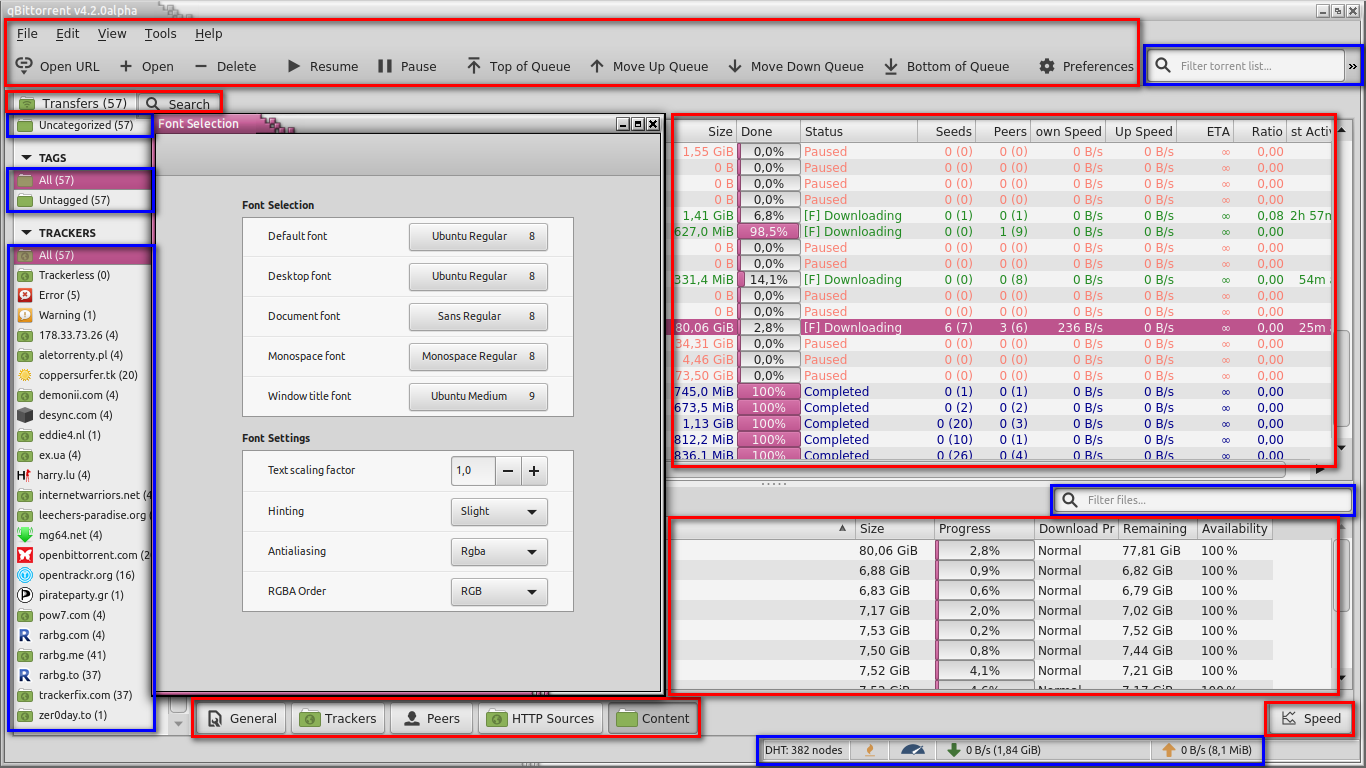Move torrent to Top of Queue
This screenshot has height=768, width=1366.
518,66
